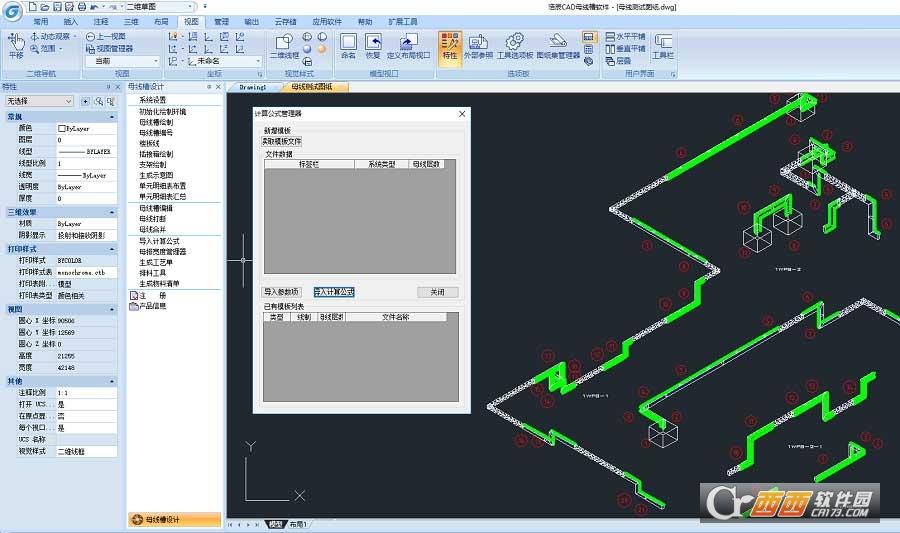Click the 浩辰CAD application logo button

(13, 10)
